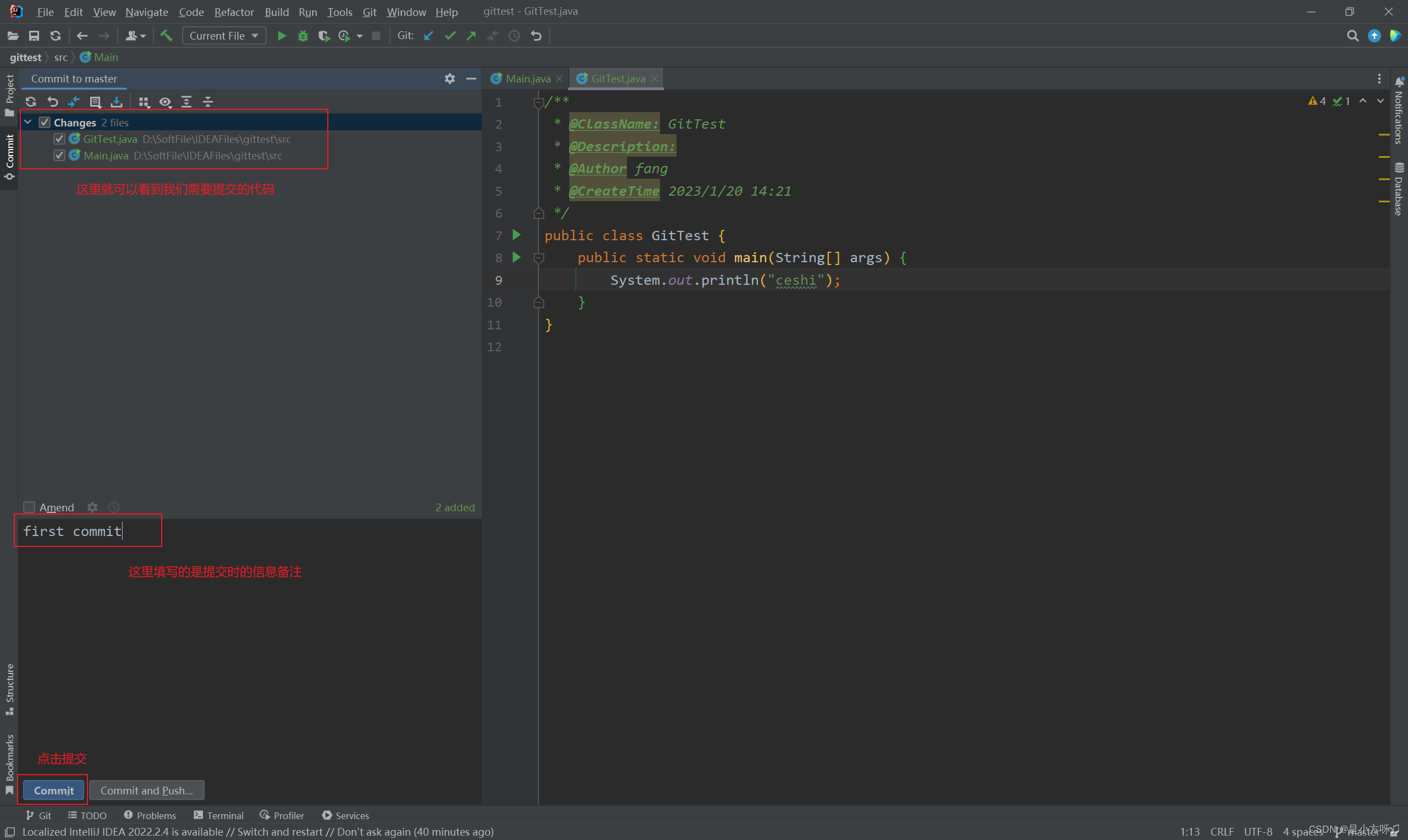Click the View Options eye icon

165,102
